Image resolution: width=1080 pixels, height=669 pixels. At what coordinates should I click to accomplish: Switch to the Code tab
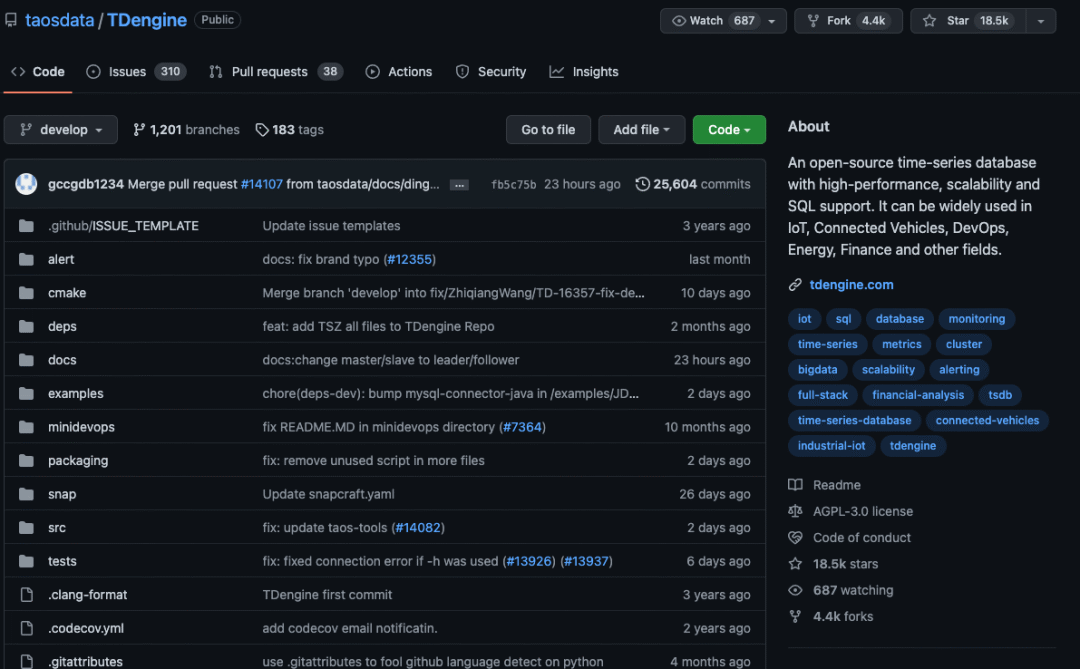point(38,72)
